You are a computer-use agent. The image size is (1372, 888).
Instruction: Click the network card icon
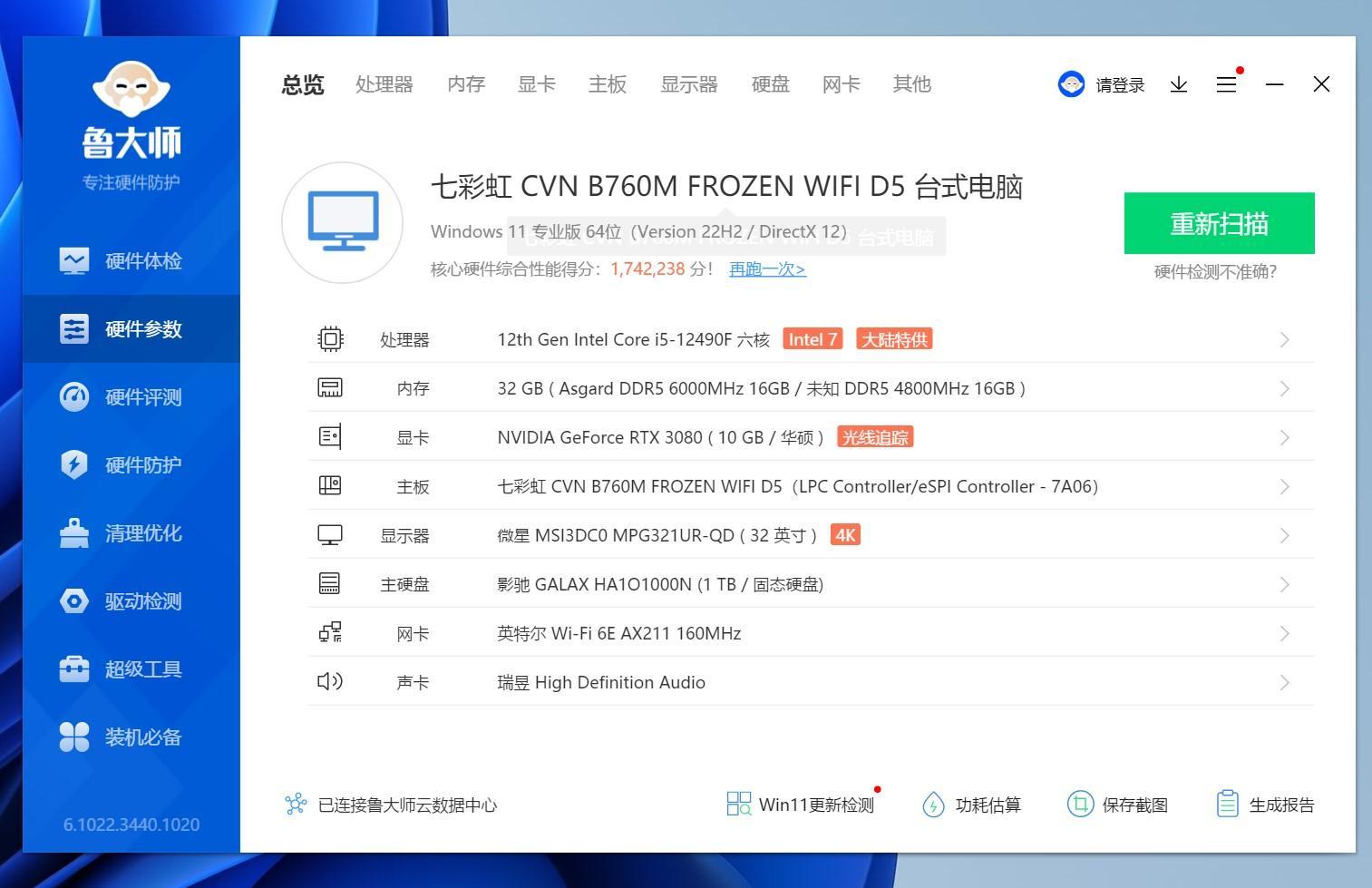[330, 633]
